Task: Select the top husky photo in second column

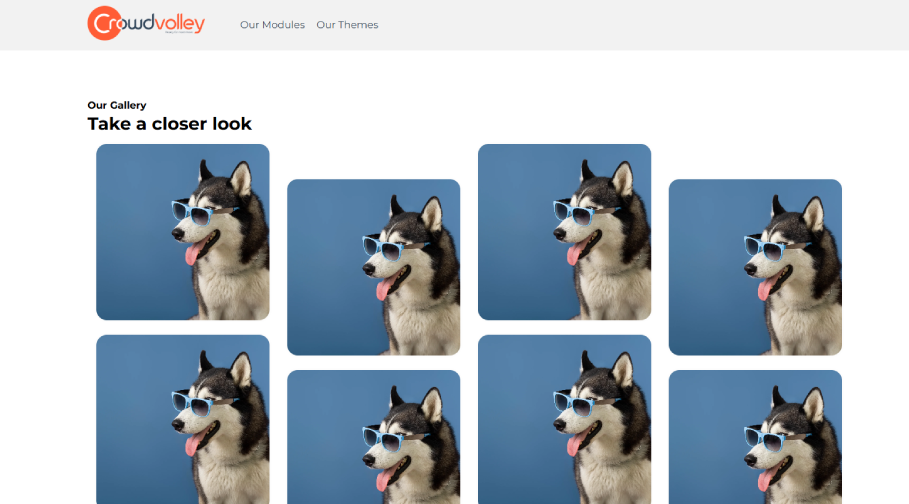Action: point(373,267)
